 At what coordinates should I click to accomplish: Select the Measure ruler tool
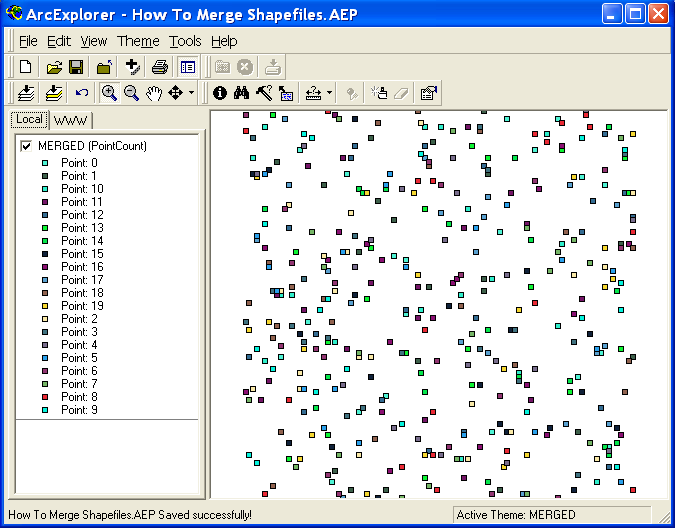coord(313,93)
